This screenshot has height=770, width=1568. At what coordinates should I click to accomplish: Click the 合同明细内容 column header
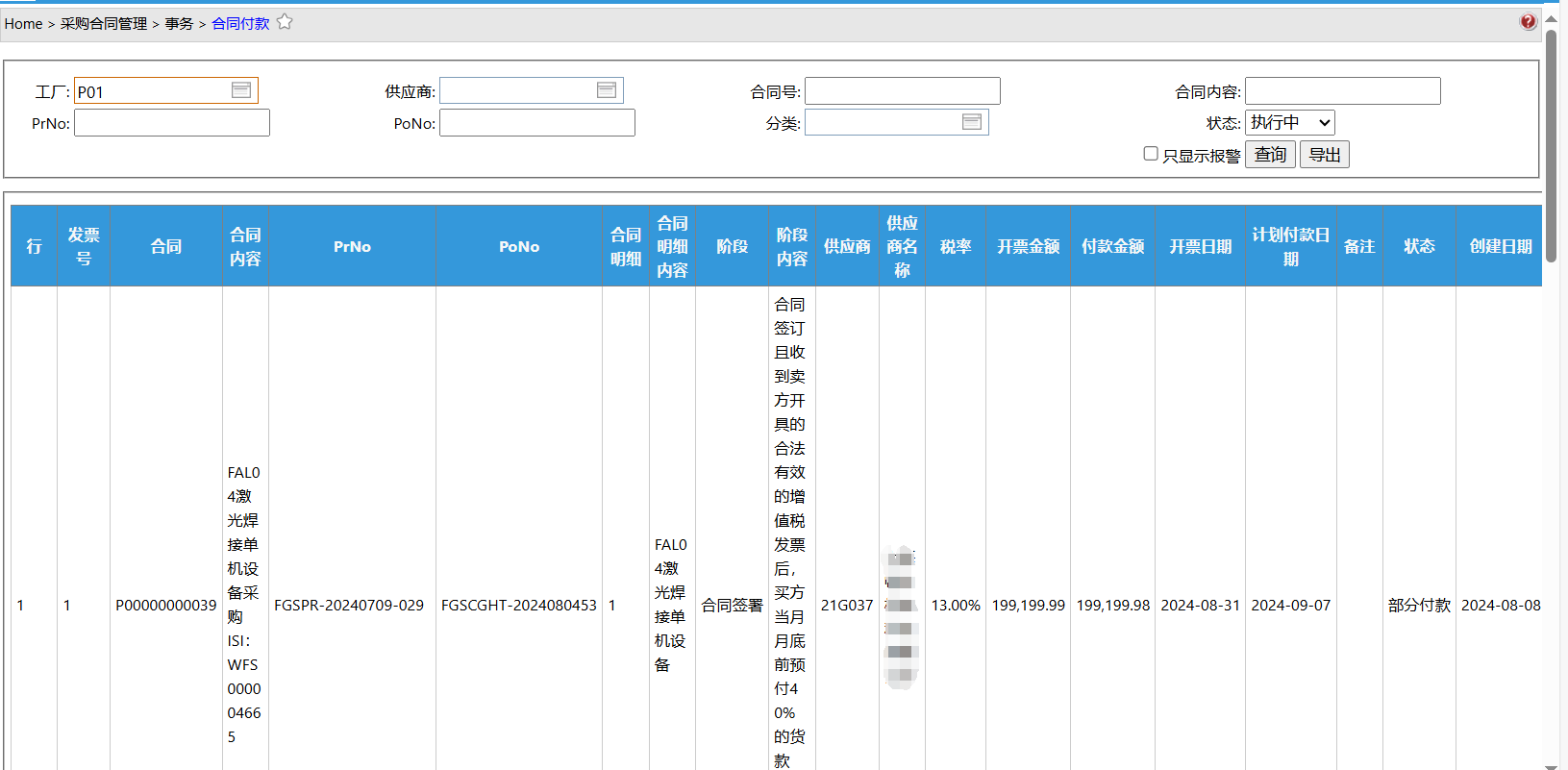672,246
